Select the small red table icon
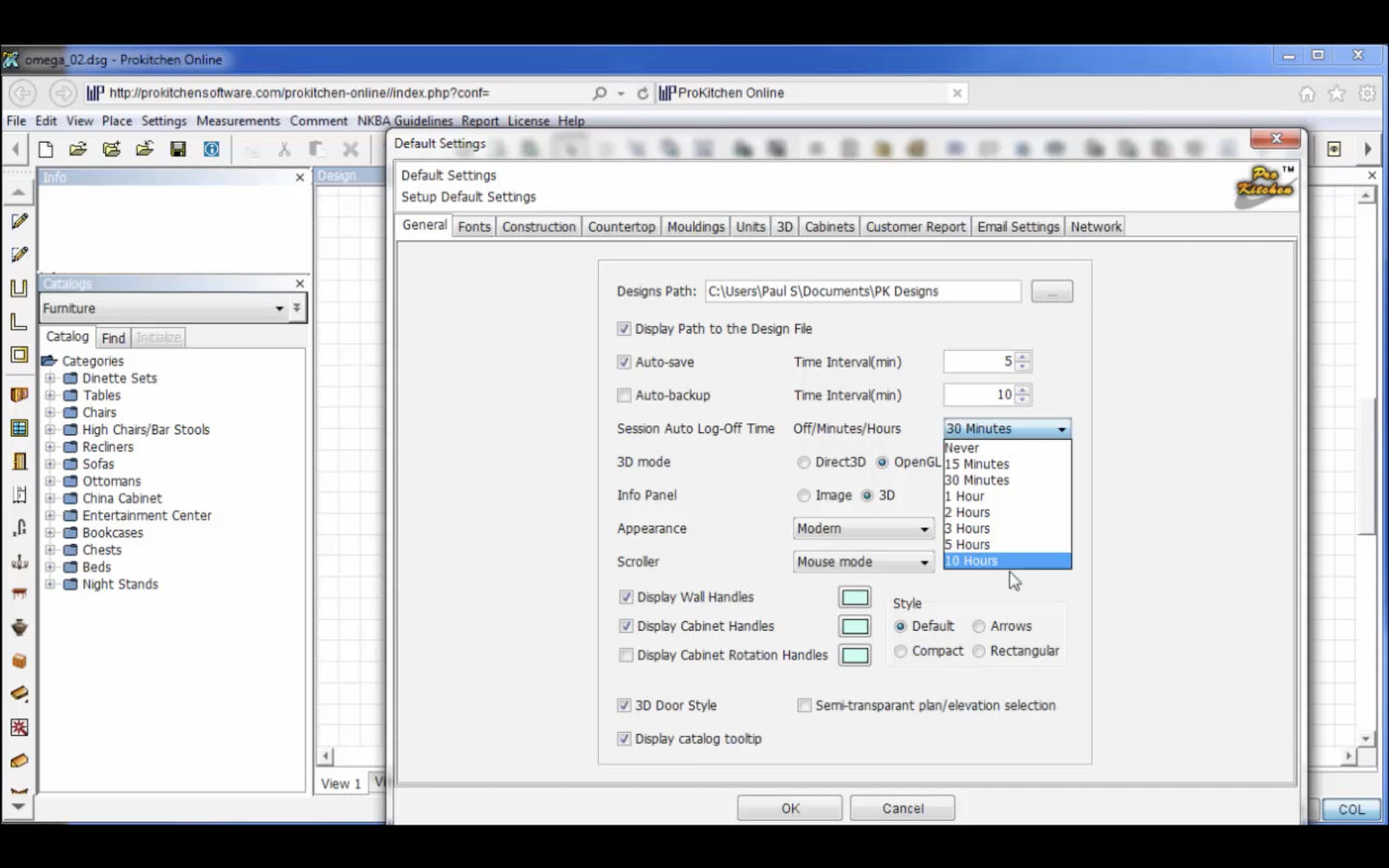This screenshot has height=868, width=1389. tap(18, 594)
